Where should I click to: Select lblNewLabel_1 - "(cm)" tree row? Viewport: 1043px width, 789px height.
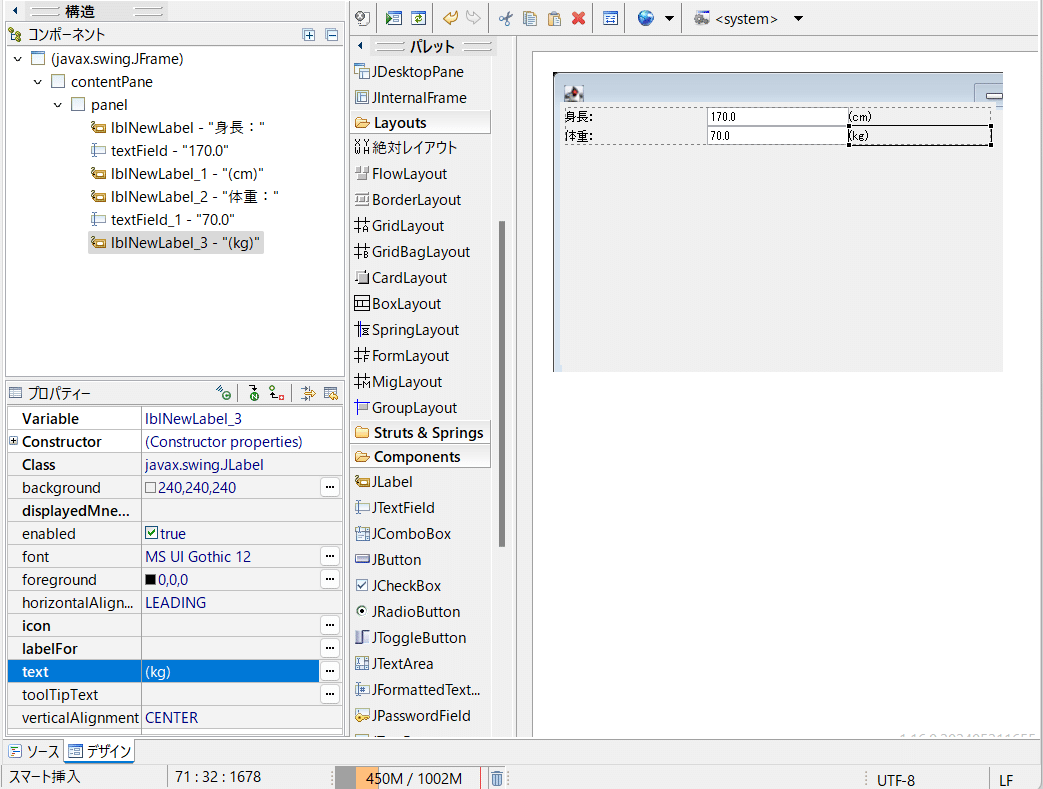click(x=177, y=174)
